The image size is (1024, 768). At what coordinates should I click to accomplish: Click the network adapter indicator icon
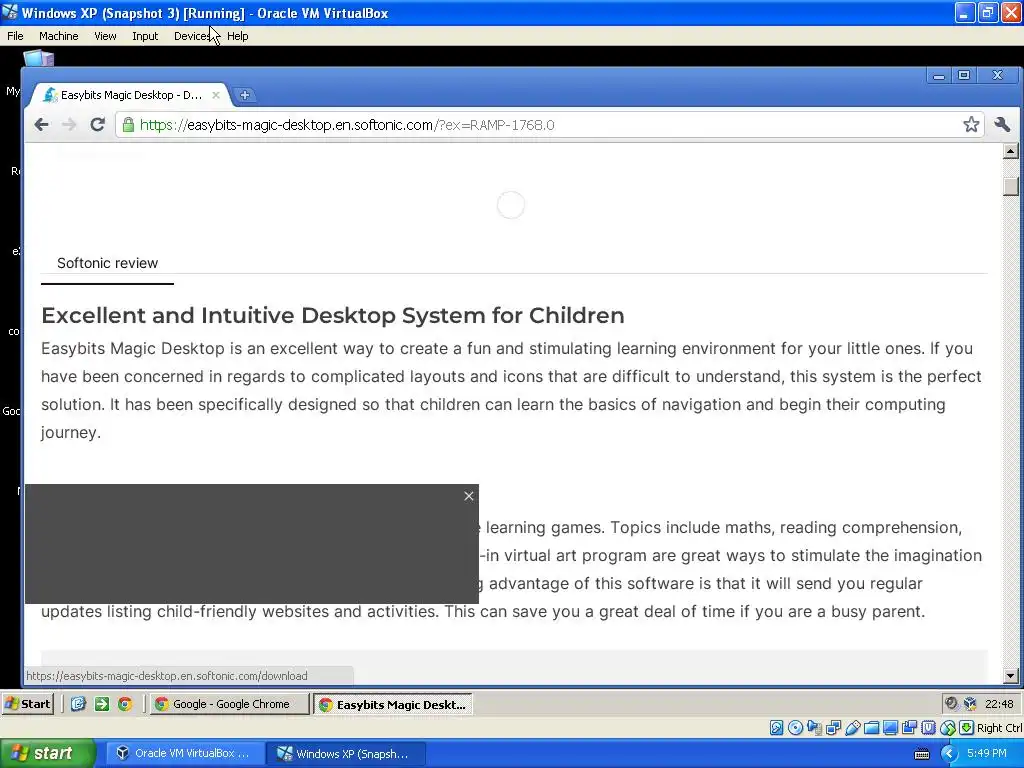click(833, 728)
